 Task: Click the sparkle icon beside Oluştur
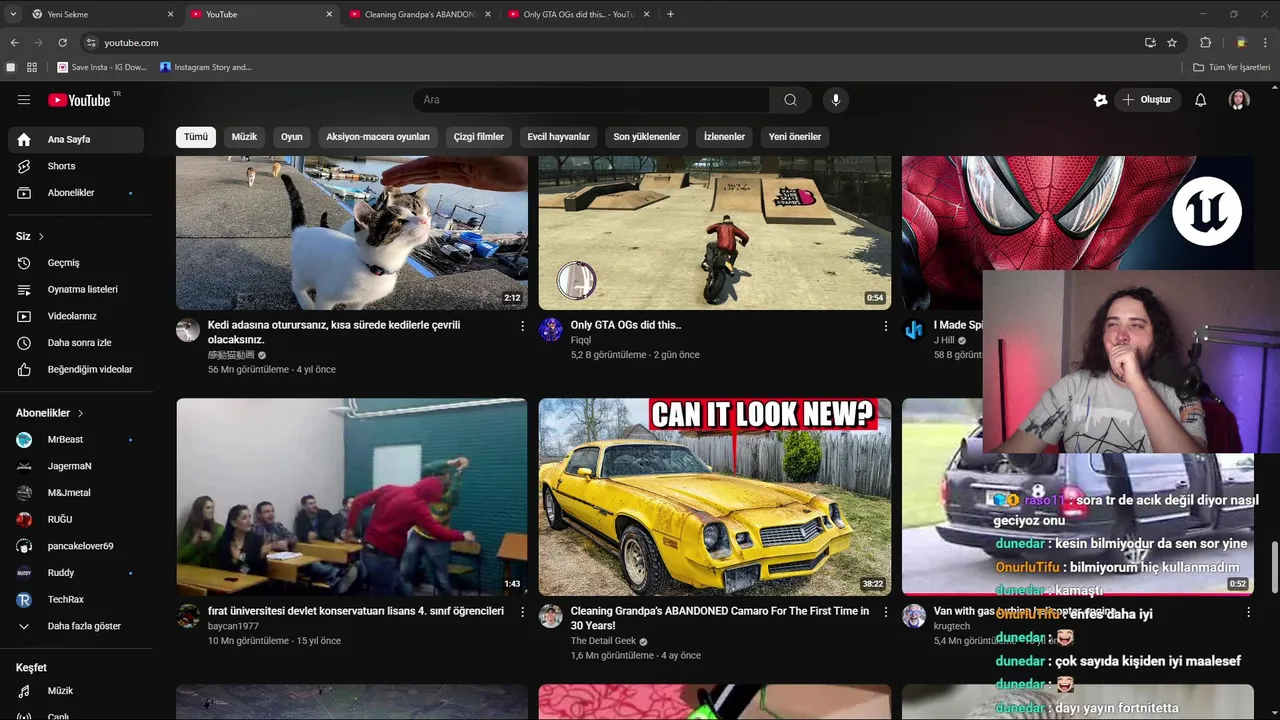click(1100, 100)
